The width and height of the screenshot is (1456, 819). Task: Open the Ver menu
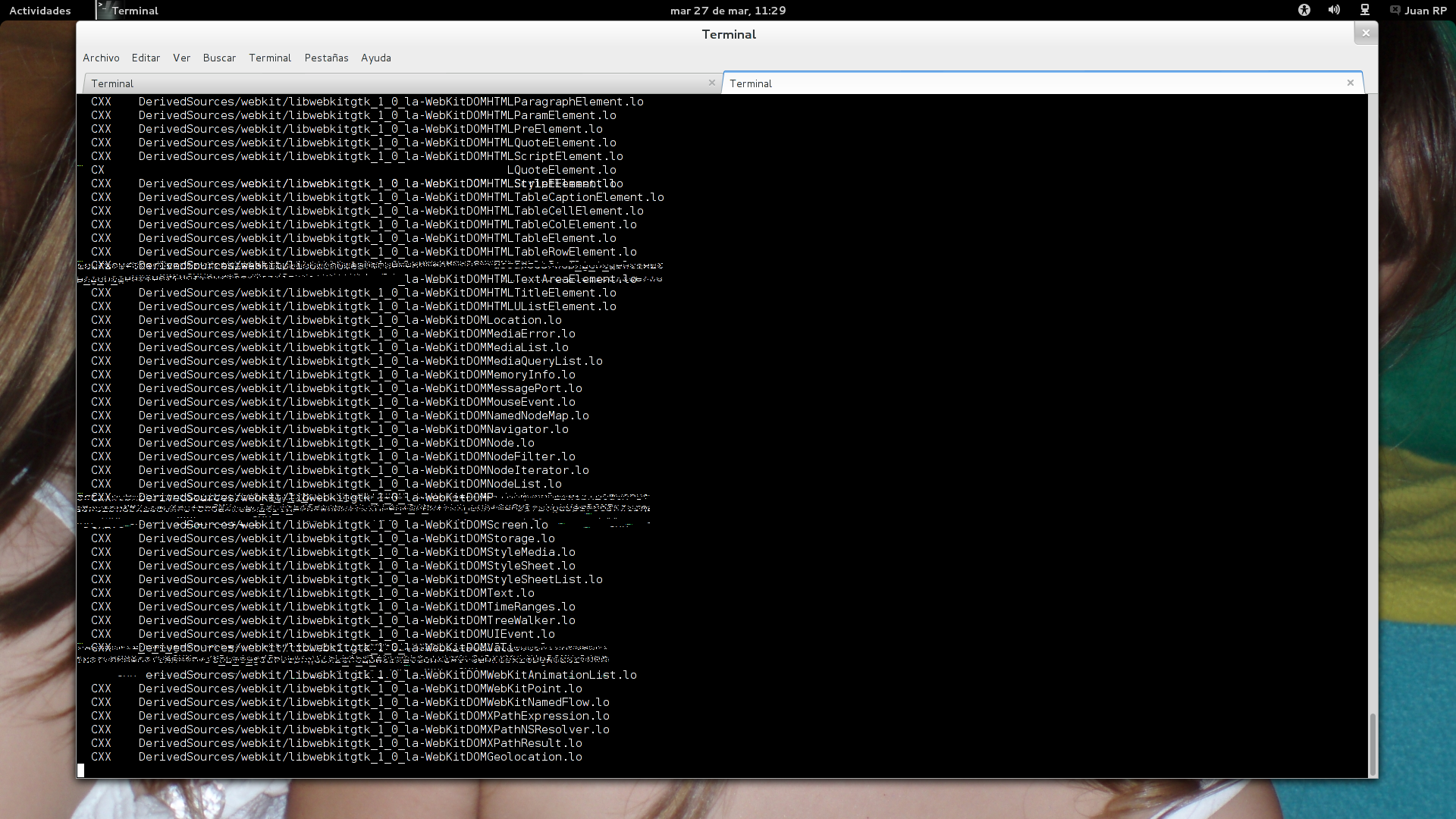pos(181,58)
